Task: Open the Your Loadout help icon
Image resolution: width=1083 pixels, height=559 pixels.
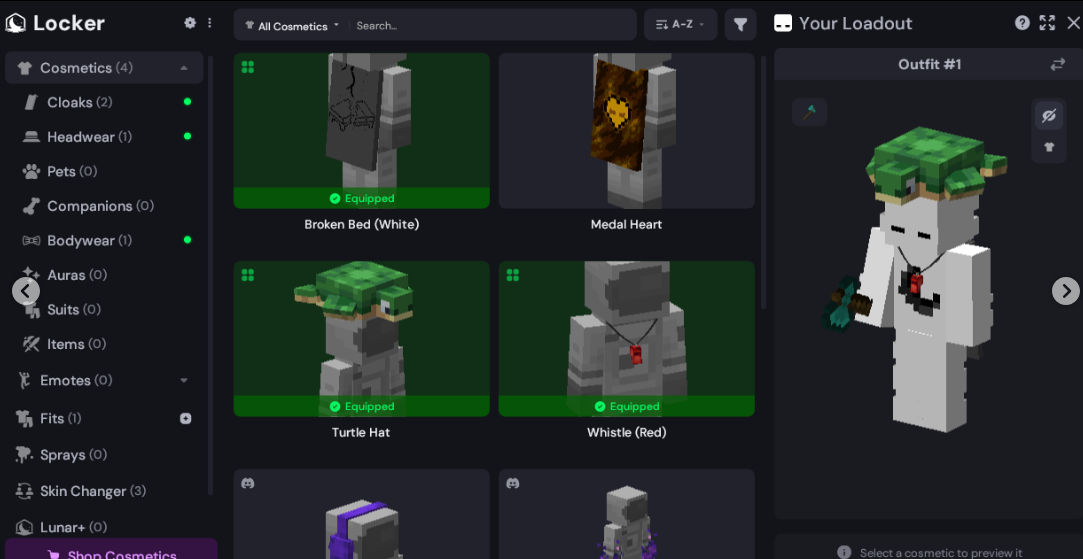Action: pos(1022,23)
